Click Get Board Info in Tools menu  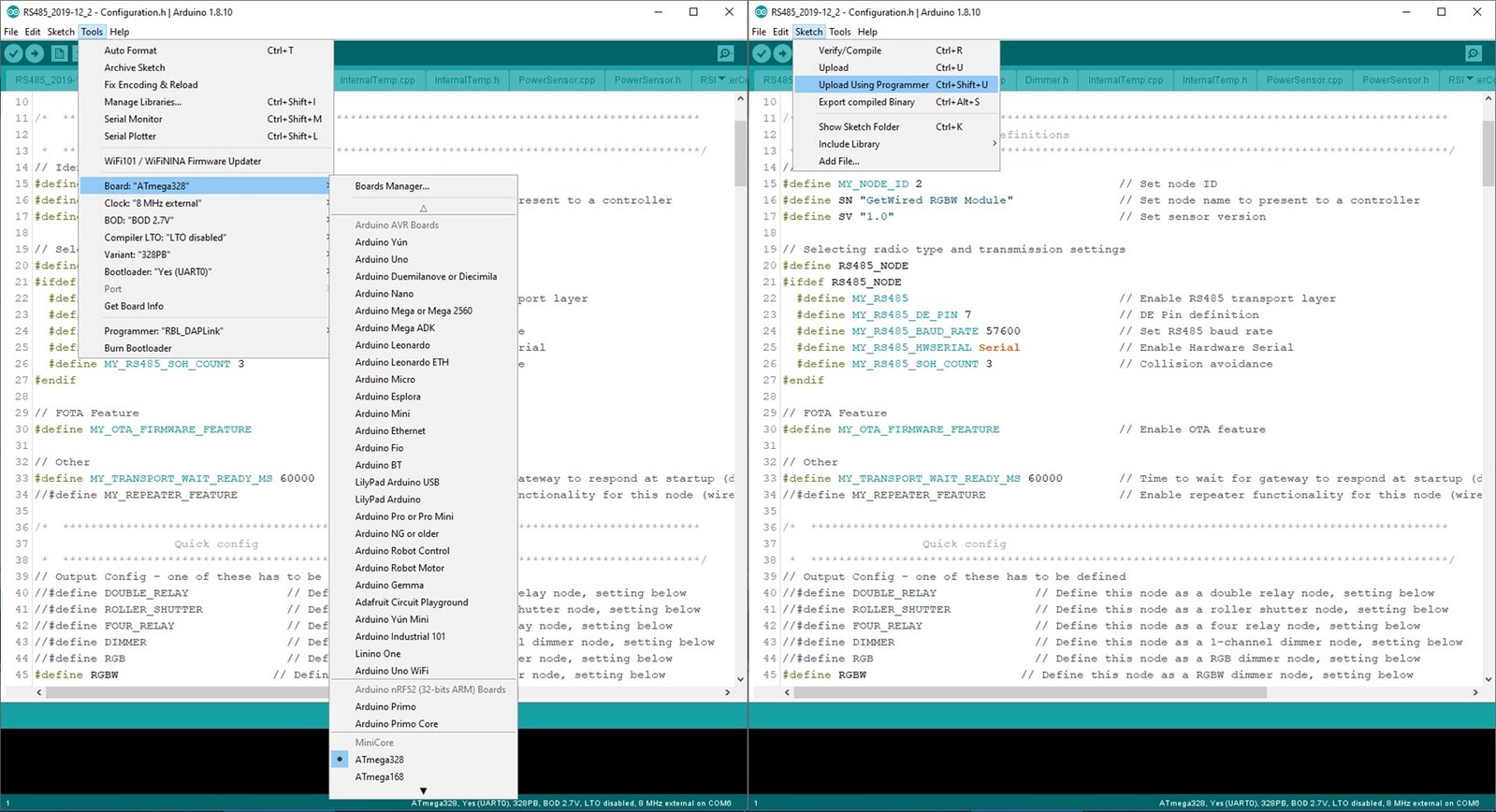pos(206,306)
